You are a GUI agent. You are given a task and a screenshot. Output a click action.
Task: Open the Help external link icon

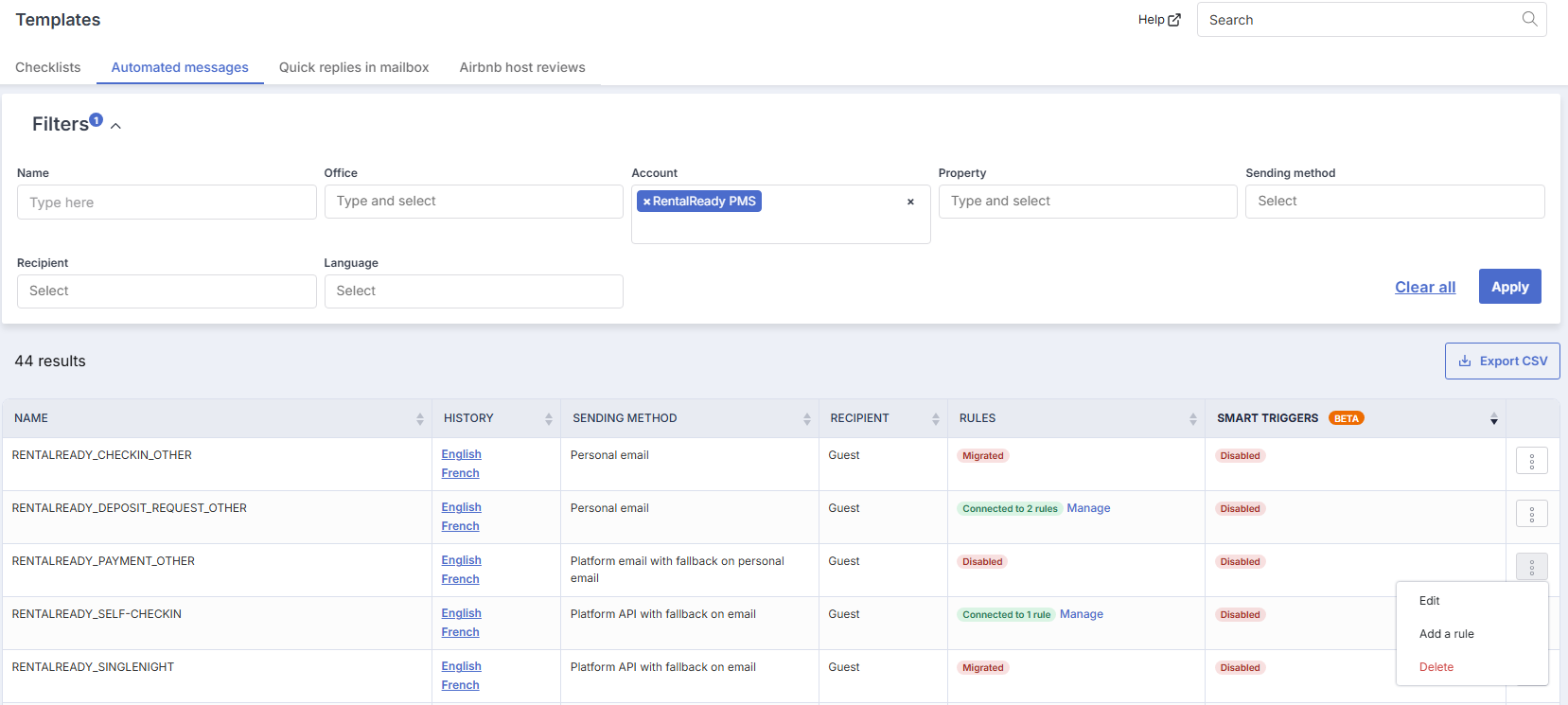(1174, 20)
